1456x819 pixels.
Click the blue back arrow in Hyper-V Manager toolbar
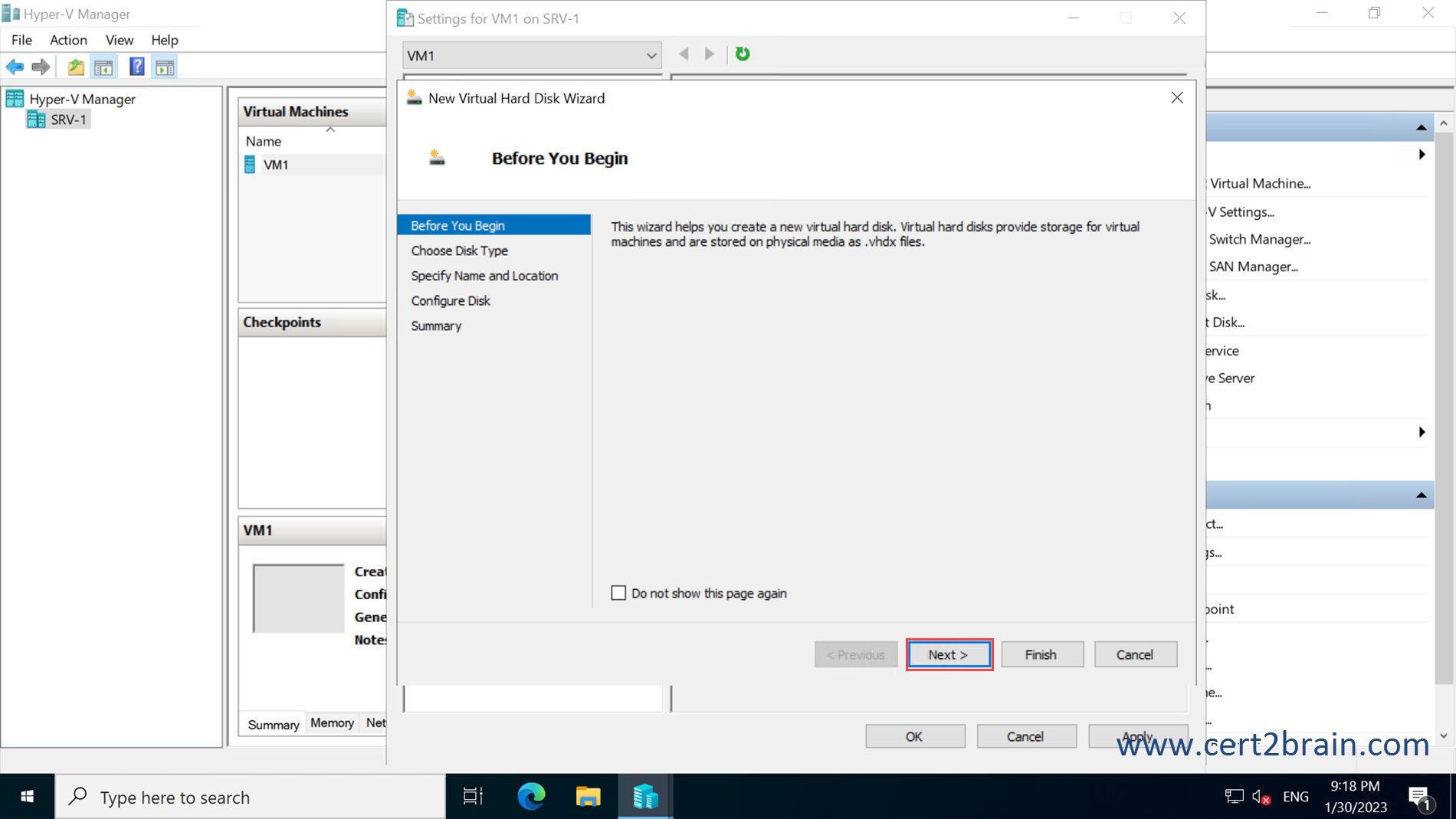click(14, 67)
